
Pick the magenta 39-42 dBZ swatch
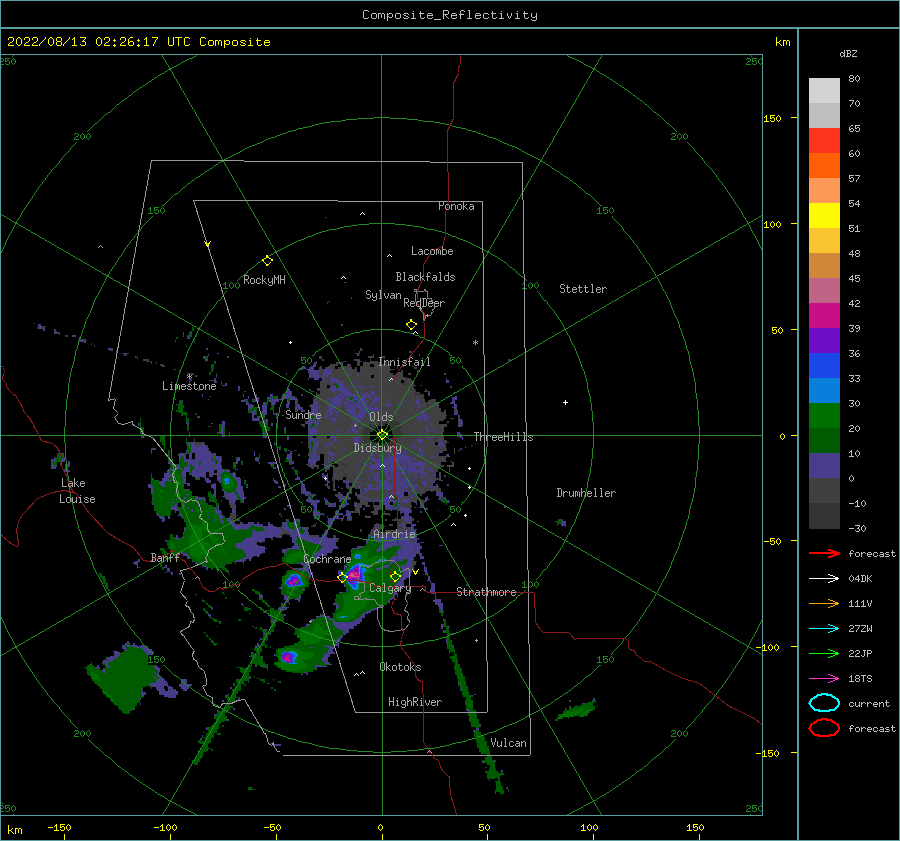tap(824, 316)
